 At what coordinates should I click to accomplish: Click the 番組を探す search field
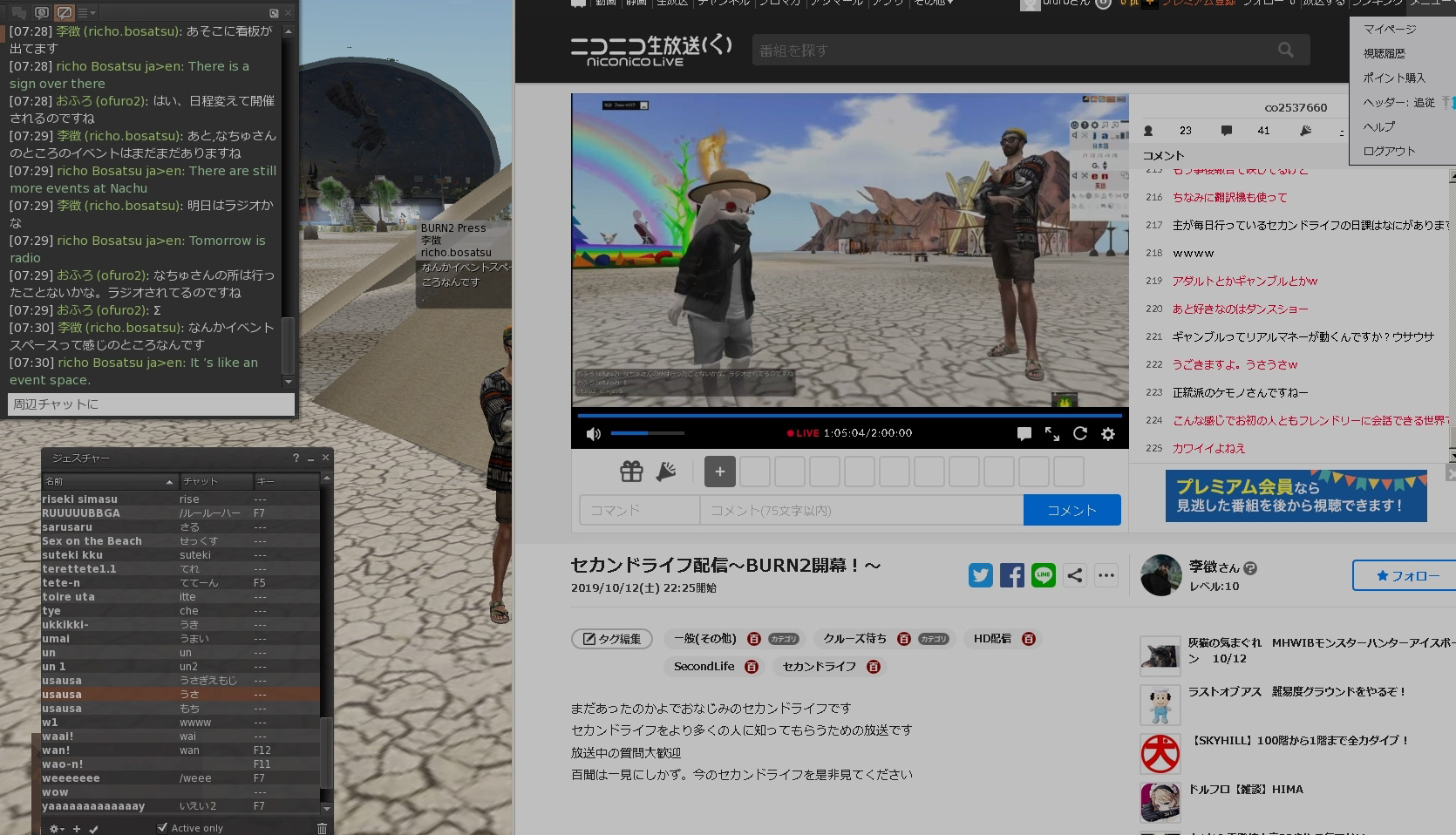[1011, 51]
